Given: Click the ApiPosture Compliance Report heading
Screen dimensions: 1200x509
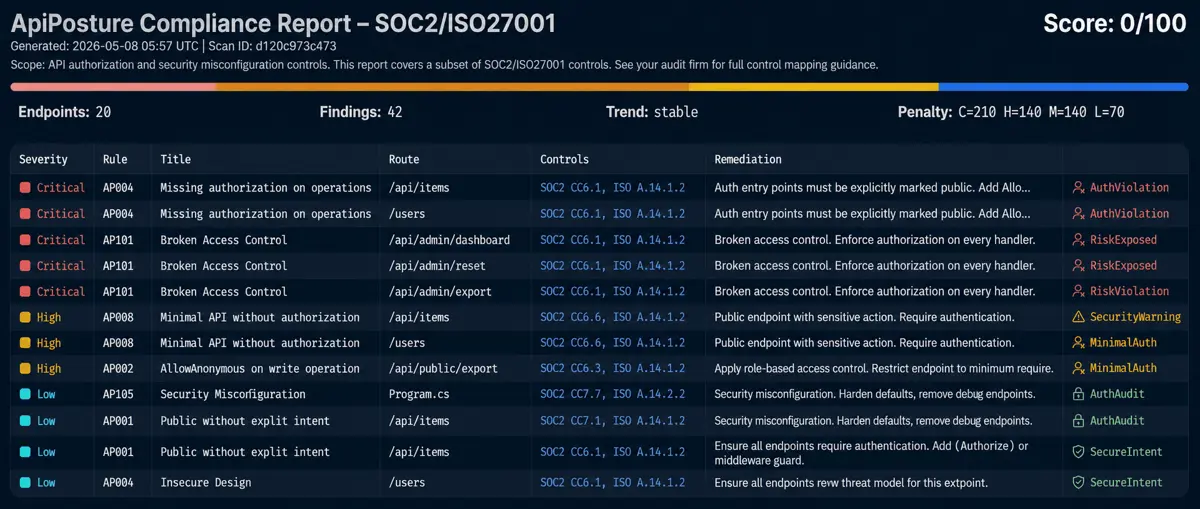Looking at the screenshot, I should click(x=284, y=23).
